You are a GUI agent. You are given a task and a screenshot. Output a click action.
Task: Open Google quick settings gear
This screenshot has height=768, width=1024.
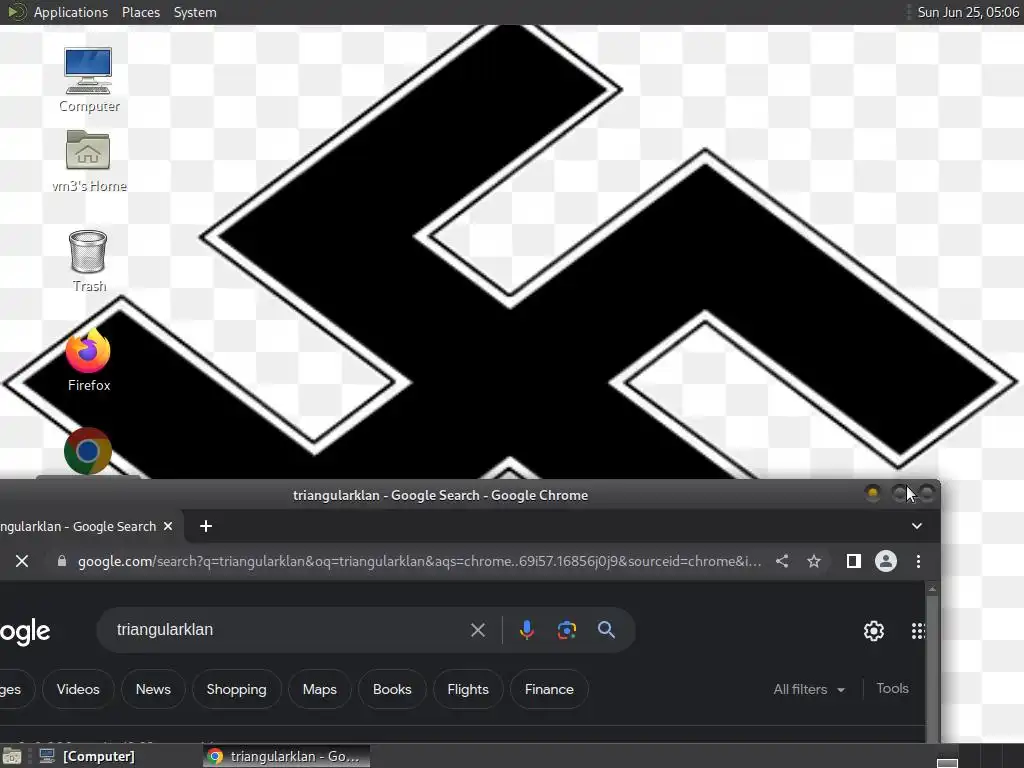(874, 631)
